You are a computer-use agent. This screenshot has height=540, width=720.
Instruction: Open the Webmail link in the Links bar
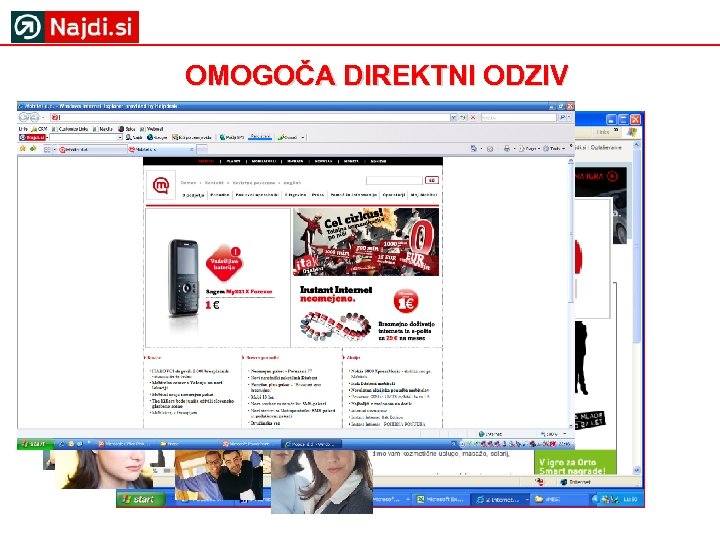pos(152,129)
